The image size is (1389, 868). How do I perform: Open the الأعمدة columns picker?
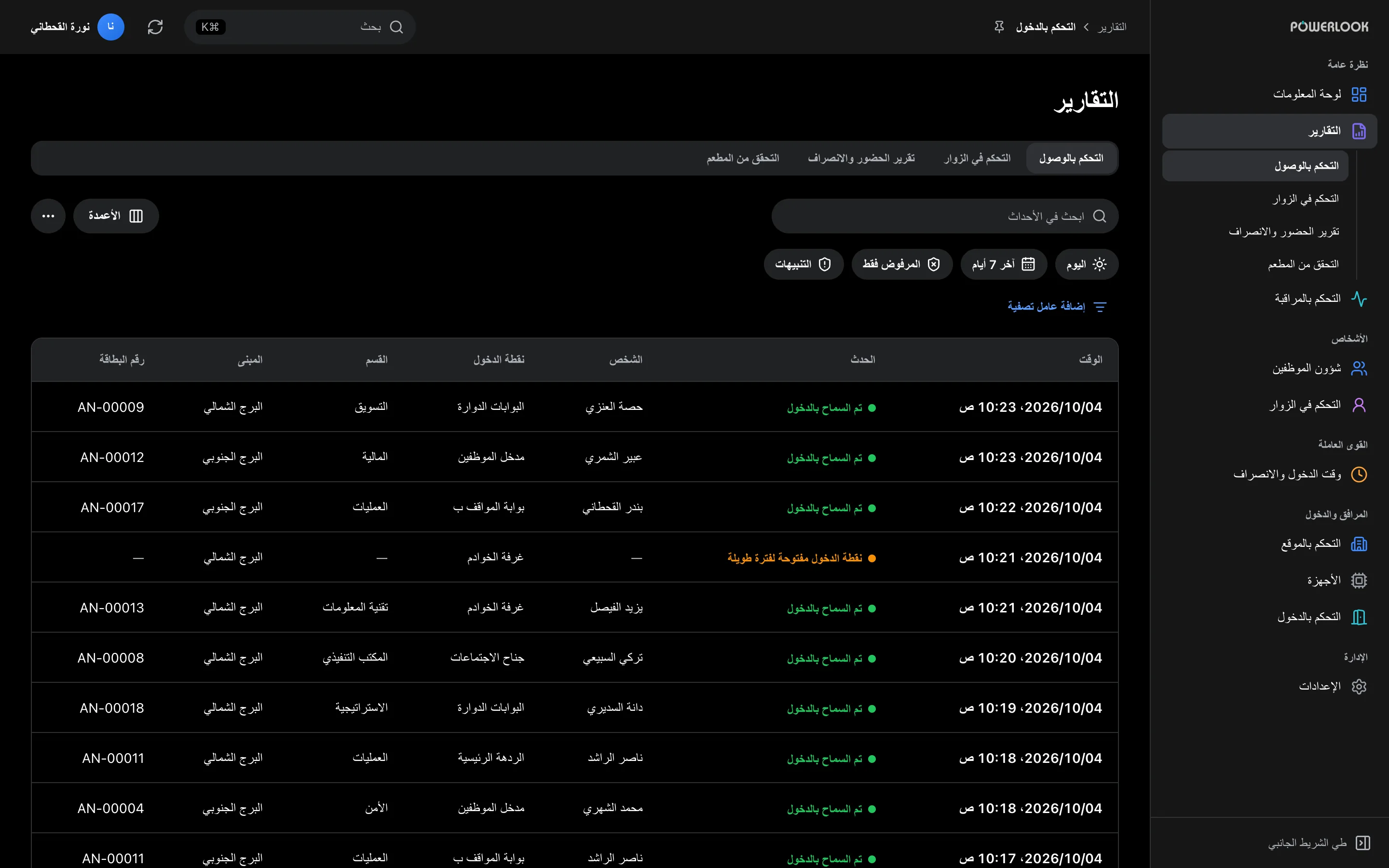pos(116,216)
